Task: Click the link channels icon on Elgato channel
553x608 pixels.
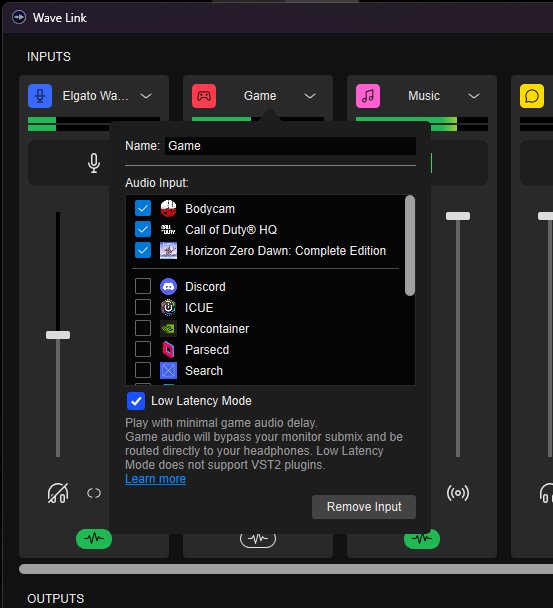Action: [94, 493]
